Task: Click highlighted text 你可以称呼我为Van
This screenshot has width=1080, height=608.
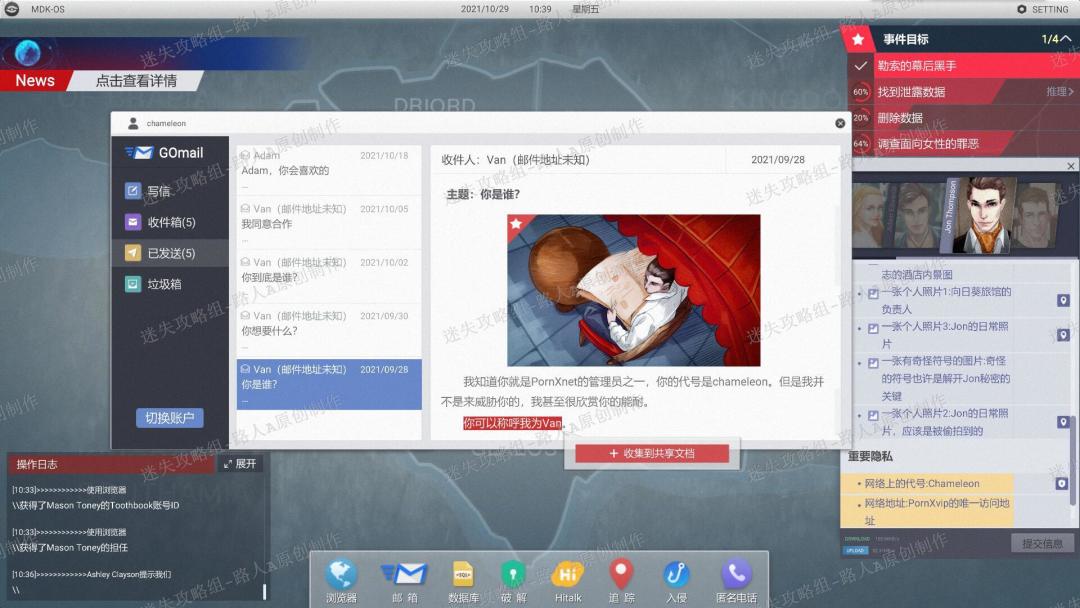Action: tap(512, 423)
